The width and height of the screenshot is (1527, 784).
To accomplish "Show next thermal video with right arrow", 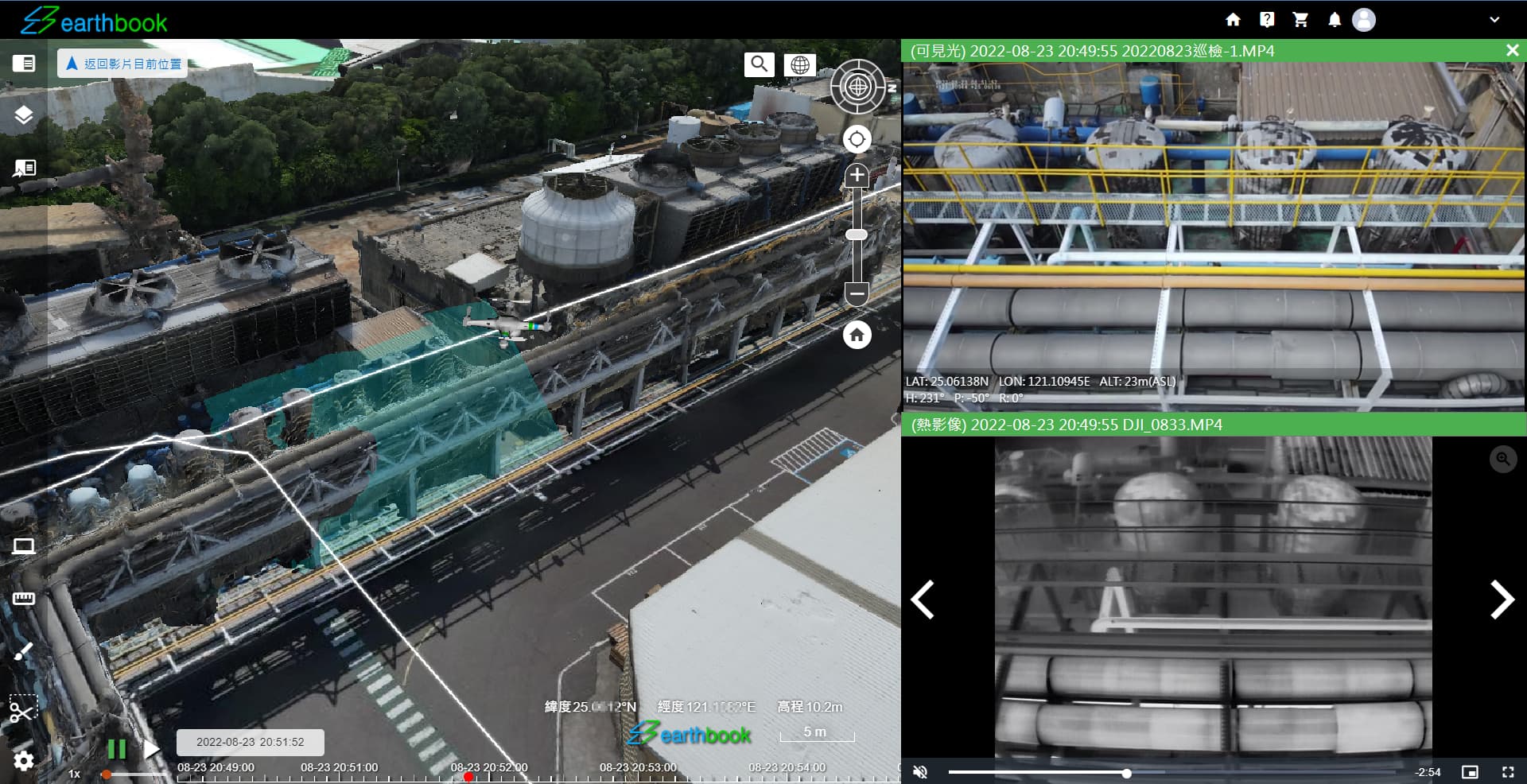I will (1501, 600).
